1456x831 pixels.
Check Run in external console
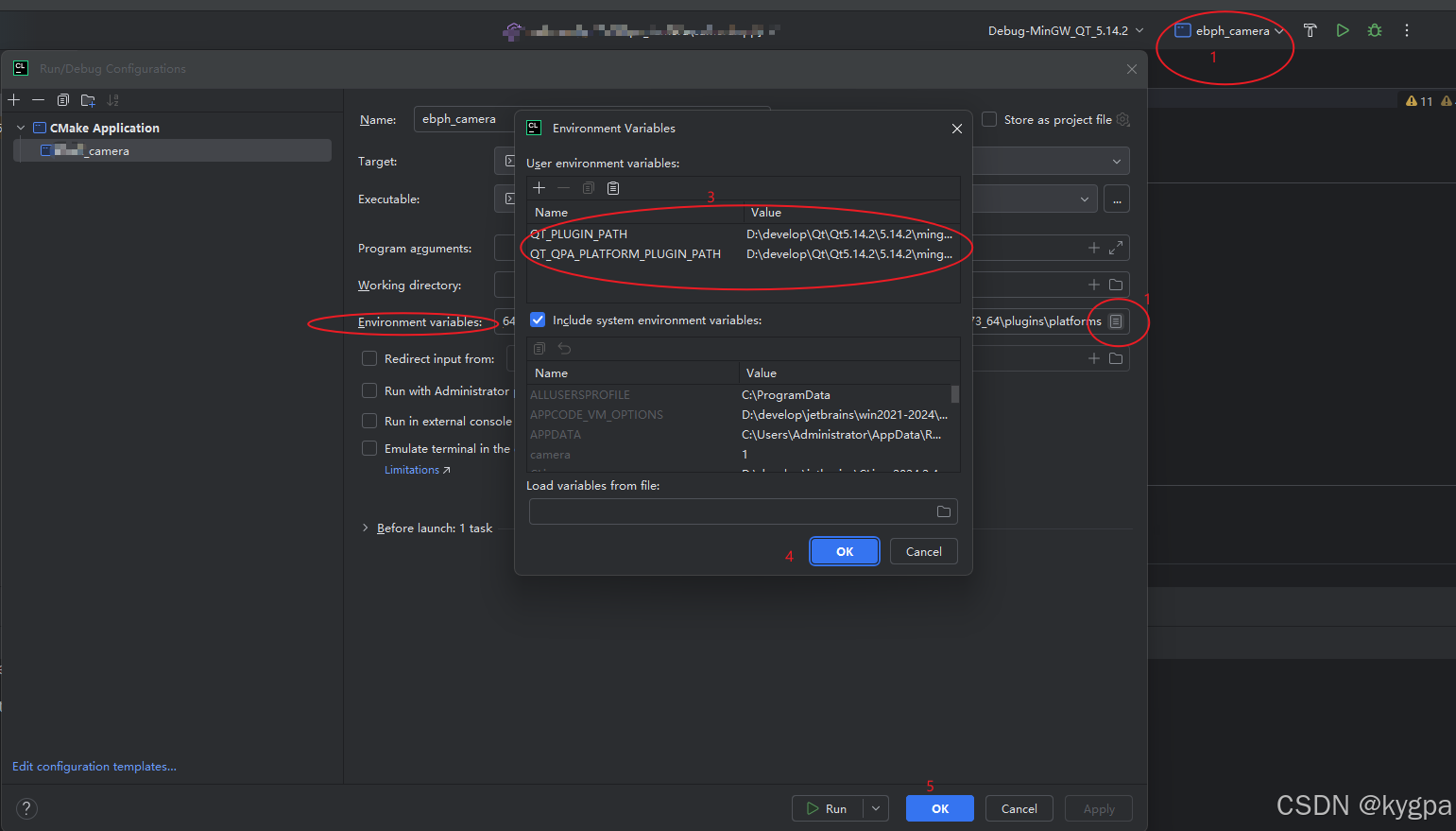(x=368, y=421)
